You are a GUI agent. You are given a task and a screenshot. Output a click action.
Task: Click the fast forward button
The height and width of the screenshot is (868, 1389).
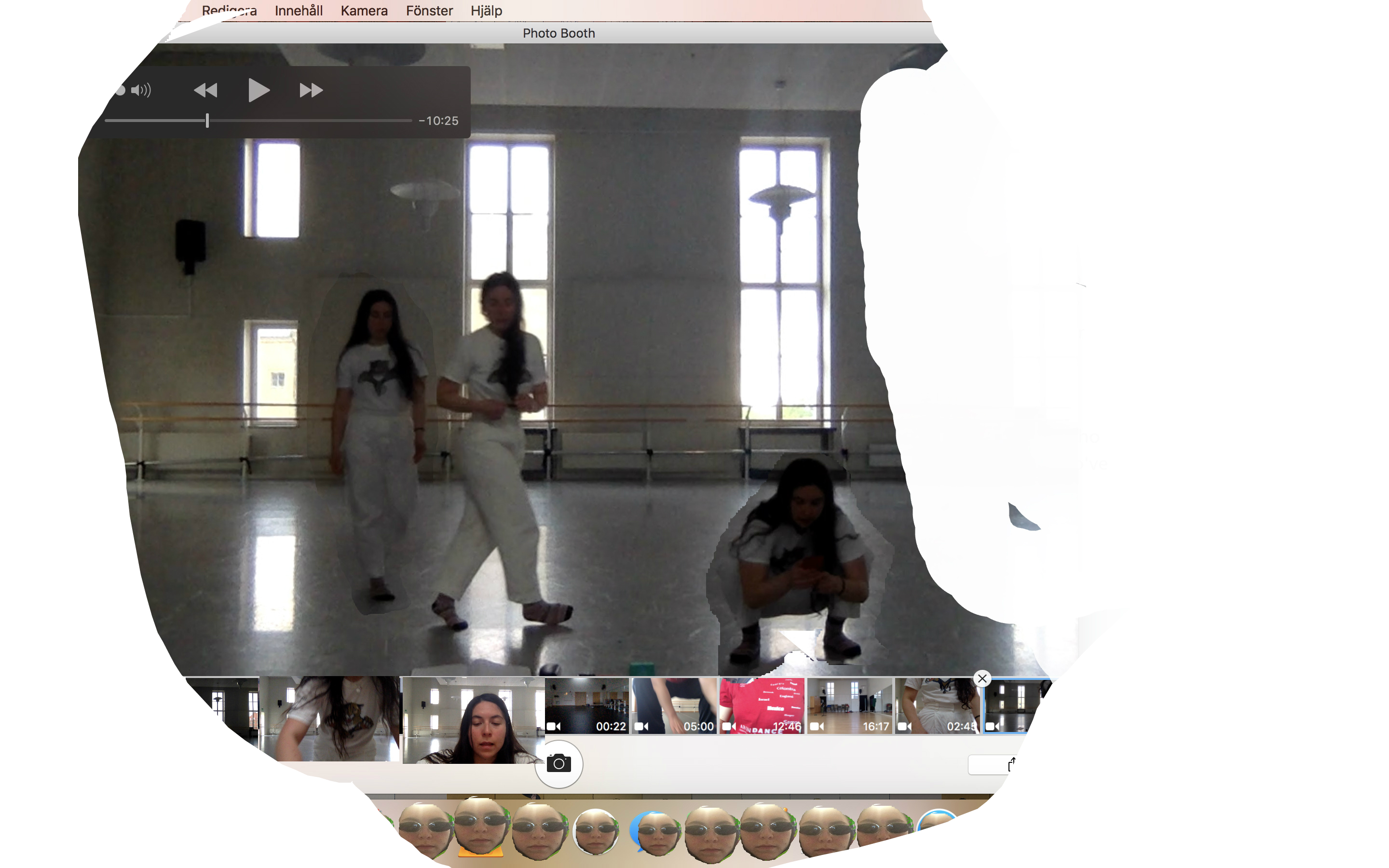[311, 90]
